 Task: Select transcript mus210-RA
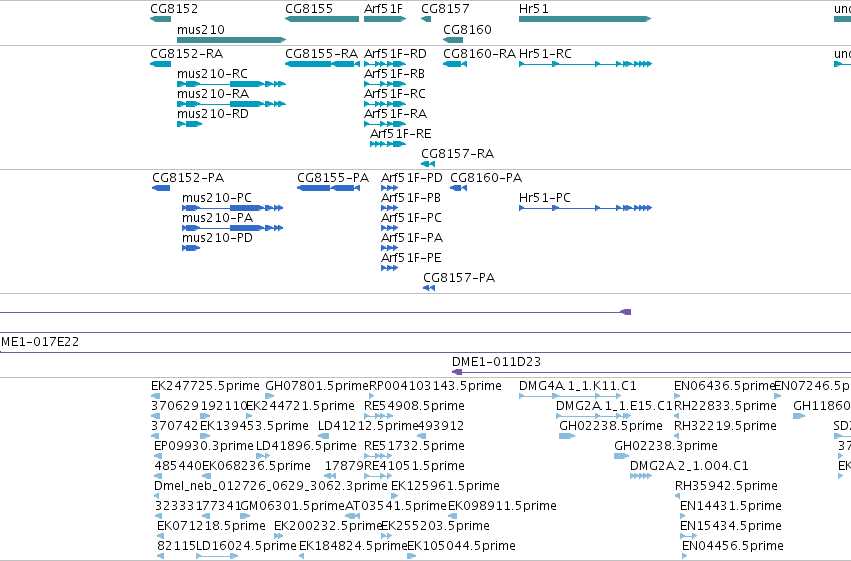pos(231,104)
